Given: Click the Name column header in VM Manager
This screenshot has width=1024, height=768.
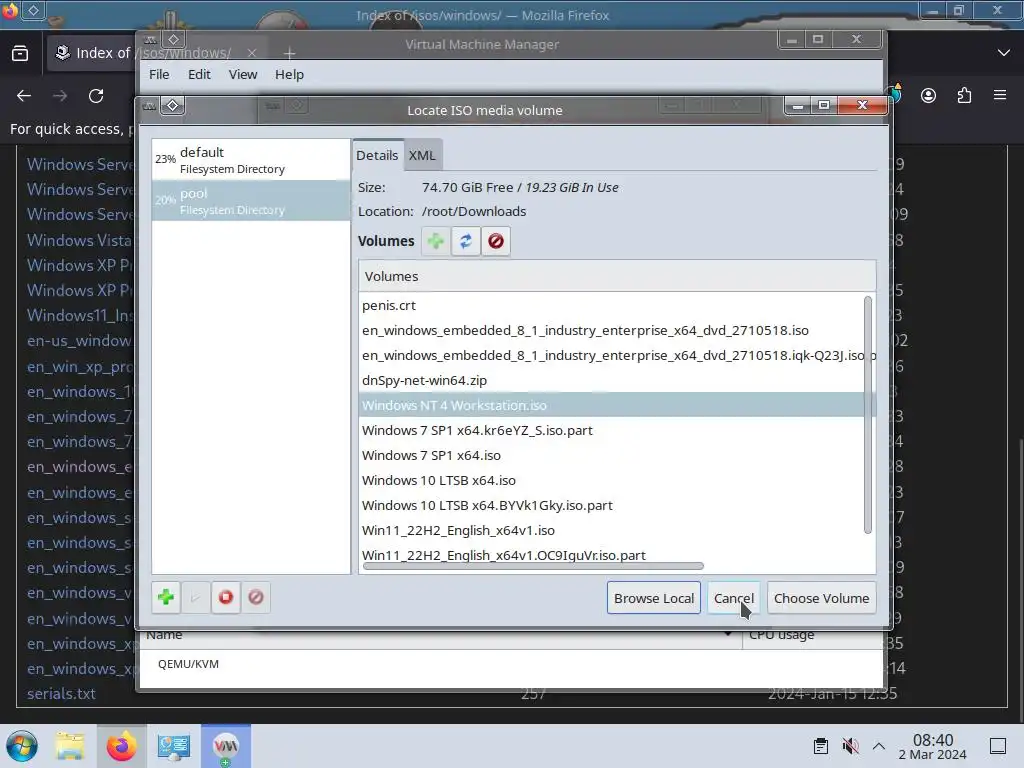Looking at the screenshot, I should point(441,635).
